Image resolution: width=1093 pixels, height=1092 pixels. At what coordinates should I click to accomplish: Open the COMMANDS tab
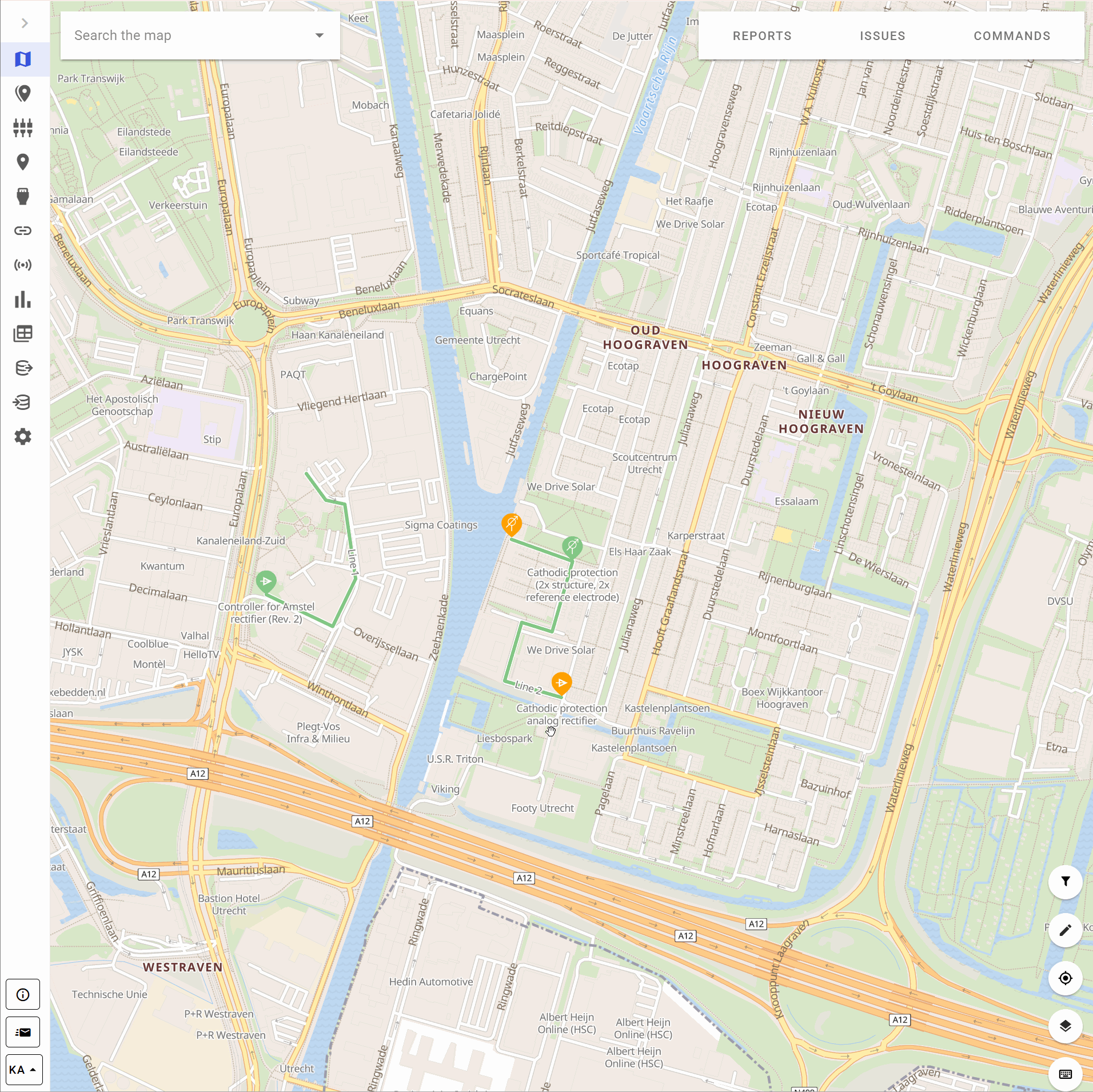[1011, 35]
